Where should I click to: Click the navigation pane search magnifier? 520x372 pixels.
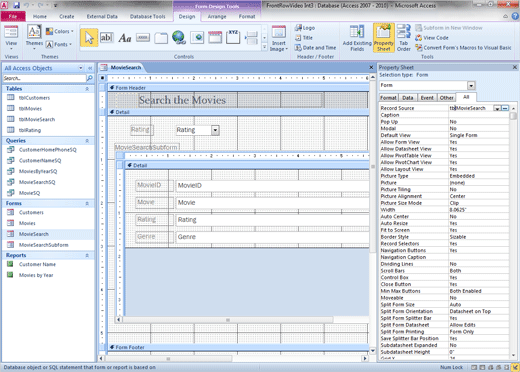click(89, 78)
